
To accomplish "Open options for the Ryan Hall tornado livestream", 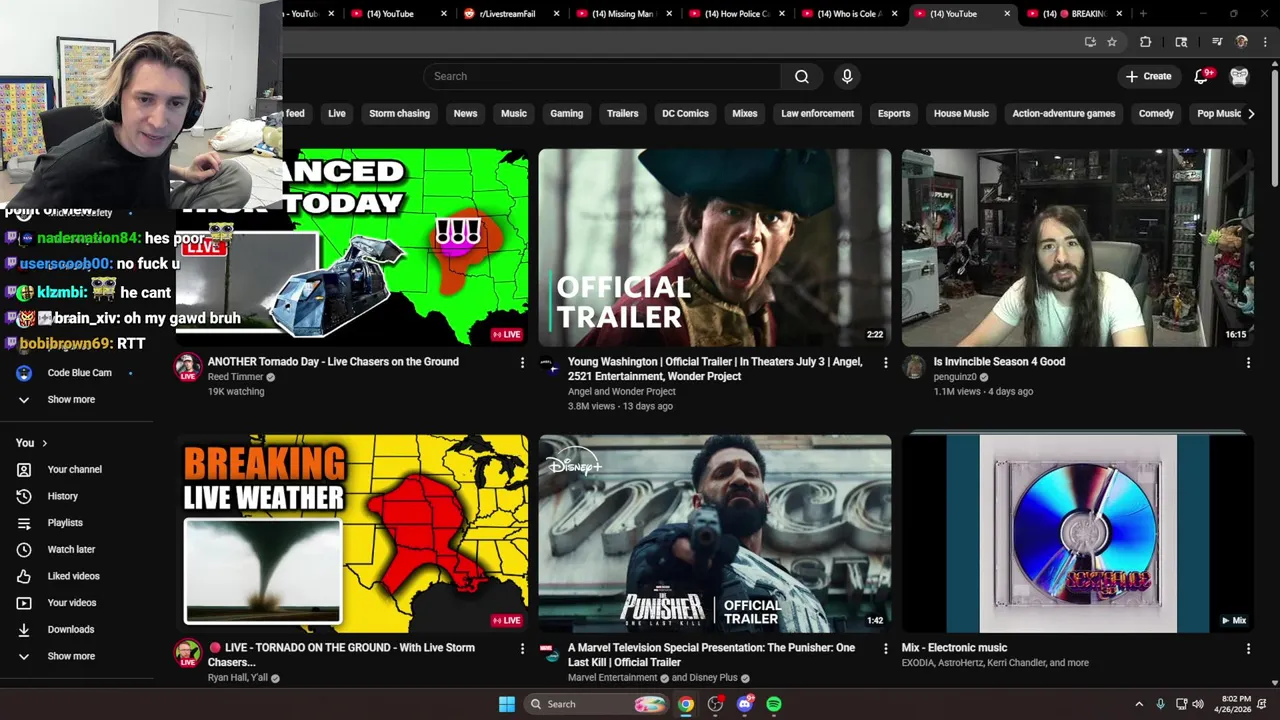I will [x=522, y=649].
